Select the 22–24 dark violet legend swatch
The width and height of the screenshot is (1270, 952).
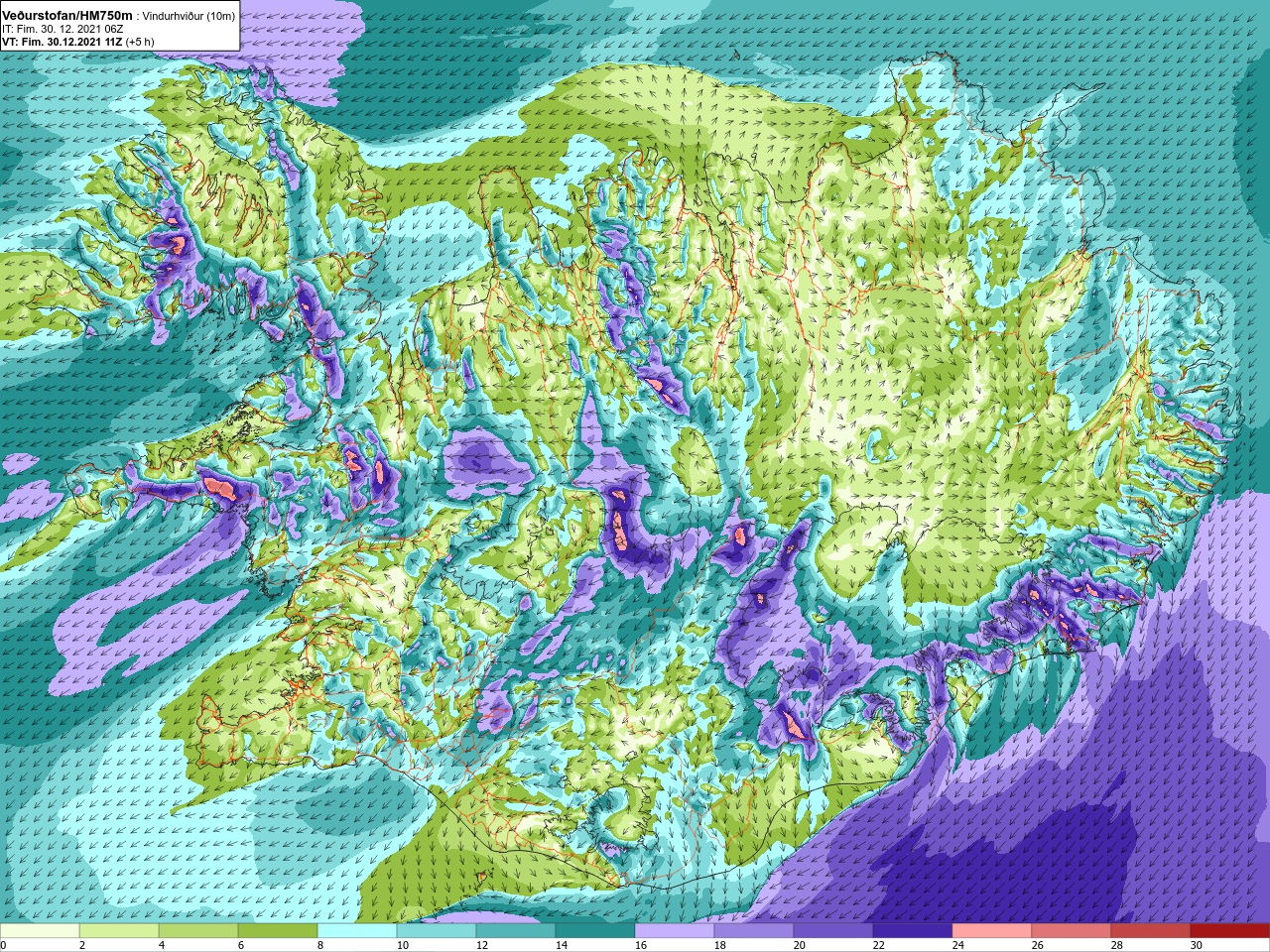click(913, 931)
